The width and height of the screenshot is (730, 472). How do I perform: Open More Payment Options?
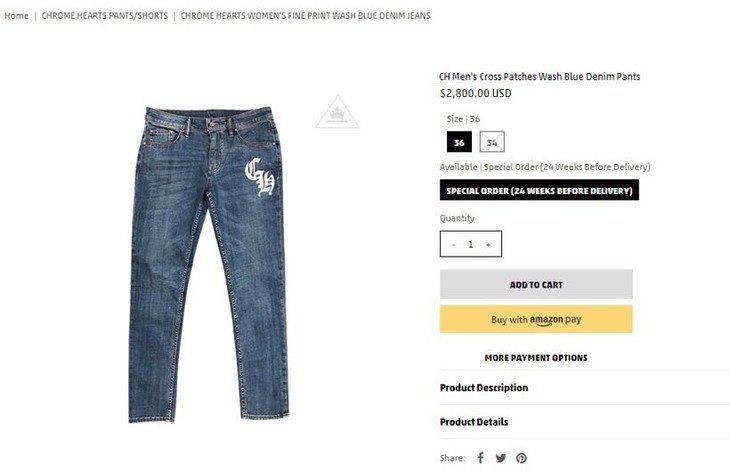pyautogui.click(x=536, y=357)
